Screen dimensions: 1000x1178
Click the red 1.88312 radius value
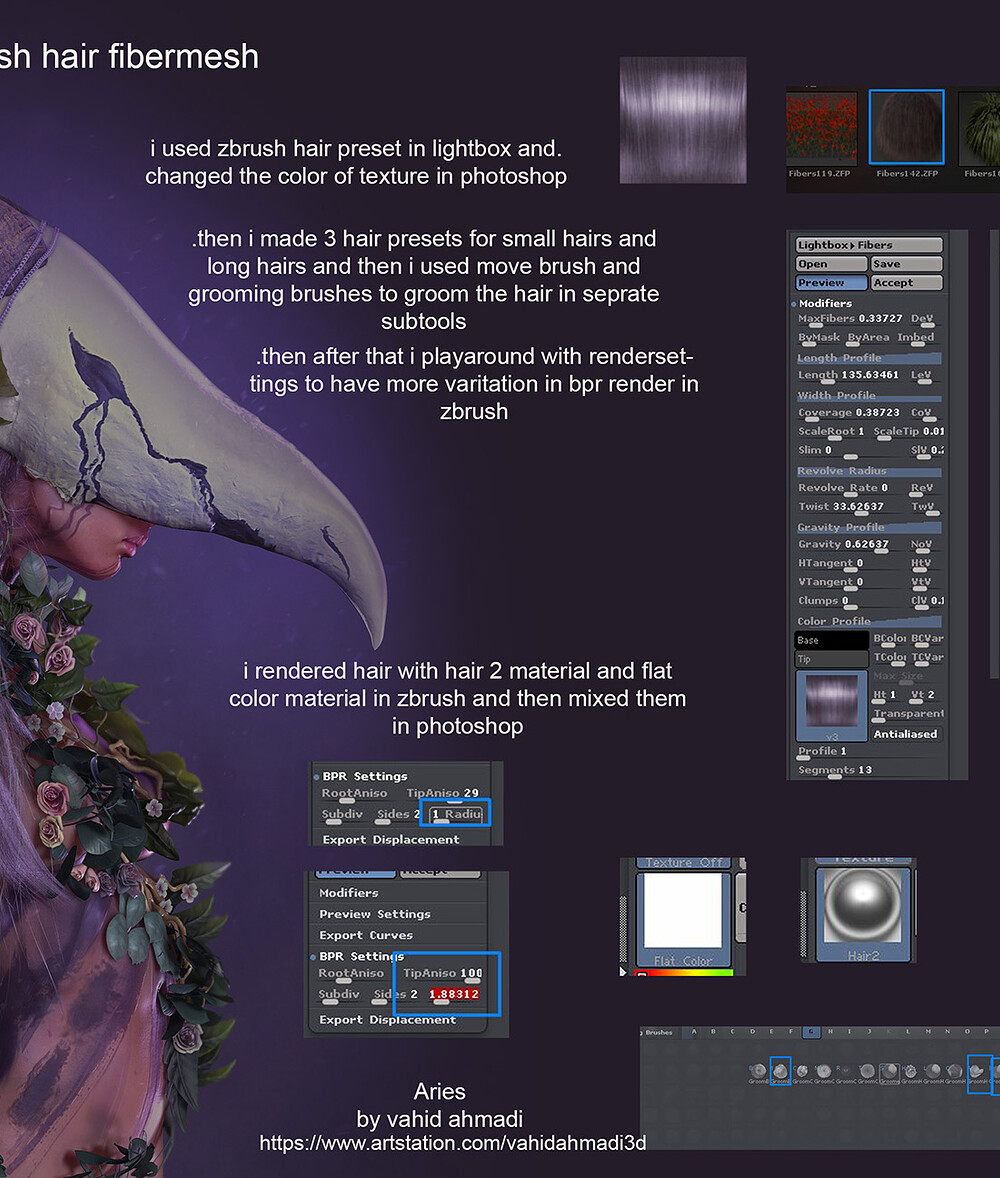point(454,995)
